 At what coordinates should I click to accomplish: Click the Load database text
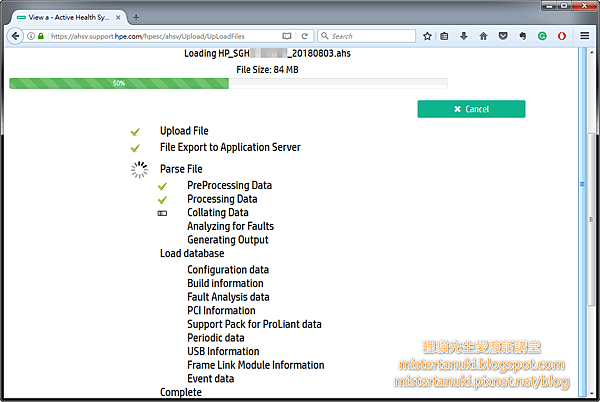(192, 253)
